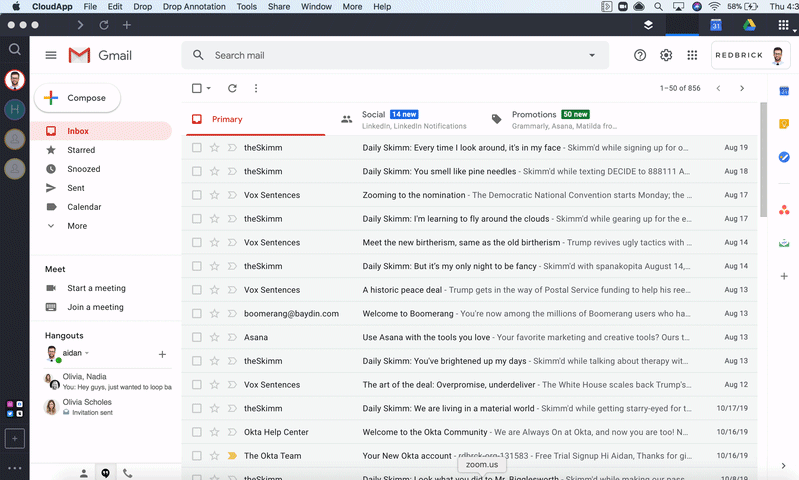Star the boomerang@baydin.com email
799x480 pixels.
pos(215,313)
